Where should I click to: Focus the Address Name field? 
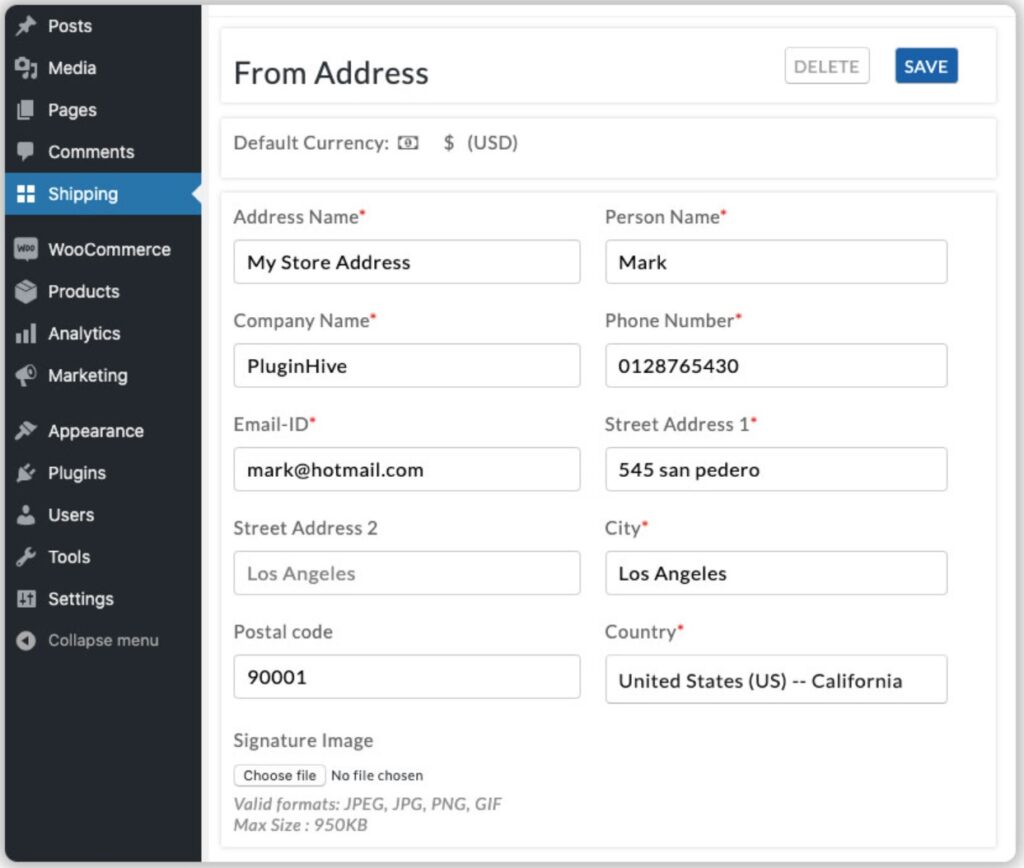(407, 262)
